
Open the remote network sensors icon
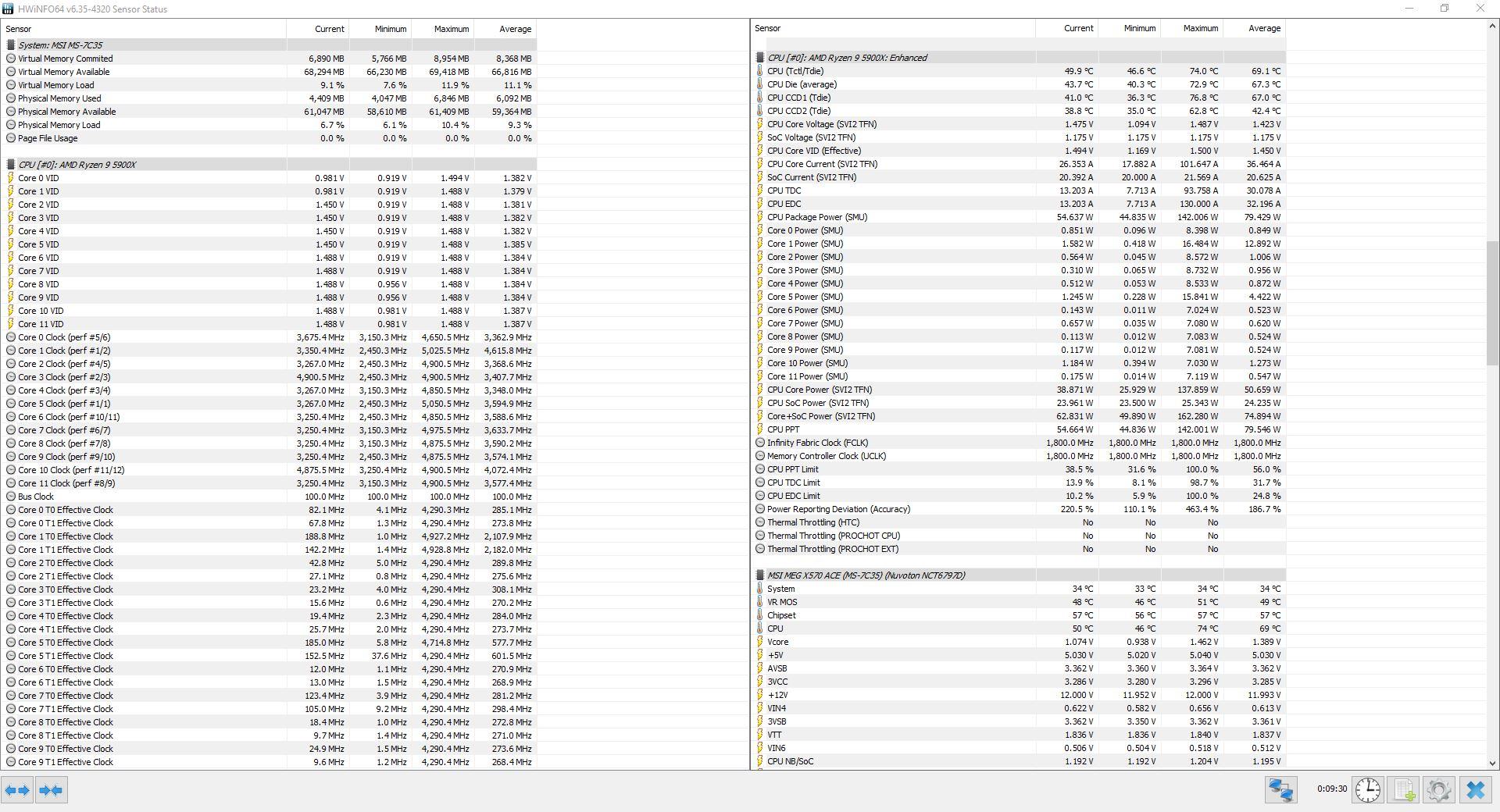tap(1281, 790)
